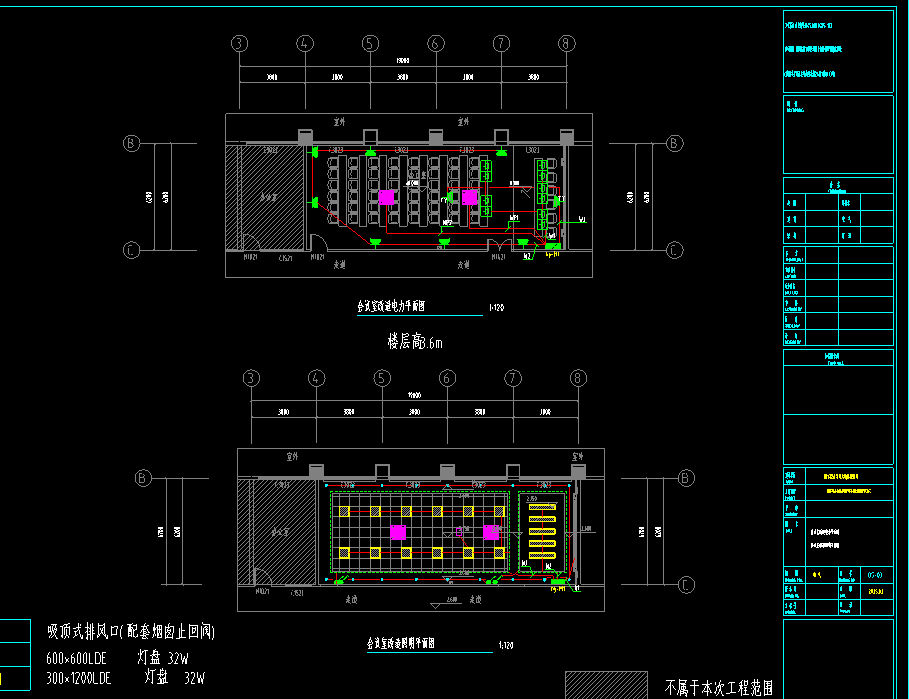Viewport: 909px width, 699px height.
Task: Click axis bubble 6 above the lighting plan
Action: click(x=447, y=378)
